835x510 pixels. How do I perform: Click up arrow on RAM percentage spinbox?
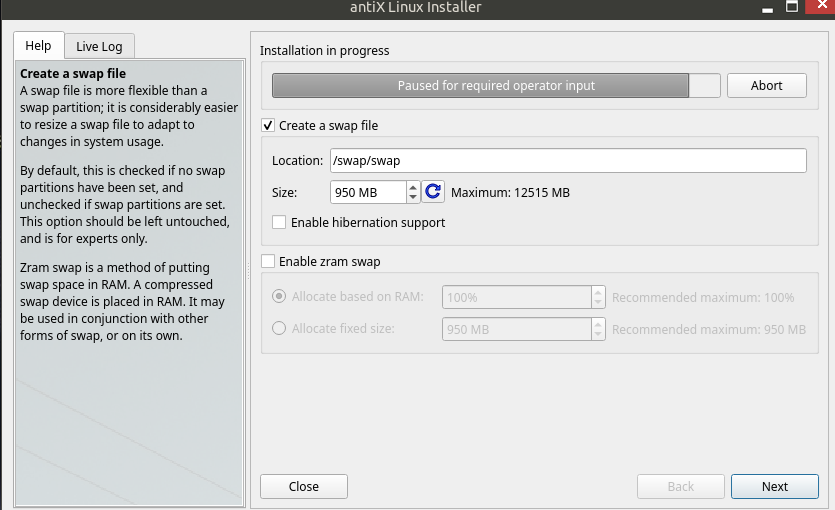(598, 292)
